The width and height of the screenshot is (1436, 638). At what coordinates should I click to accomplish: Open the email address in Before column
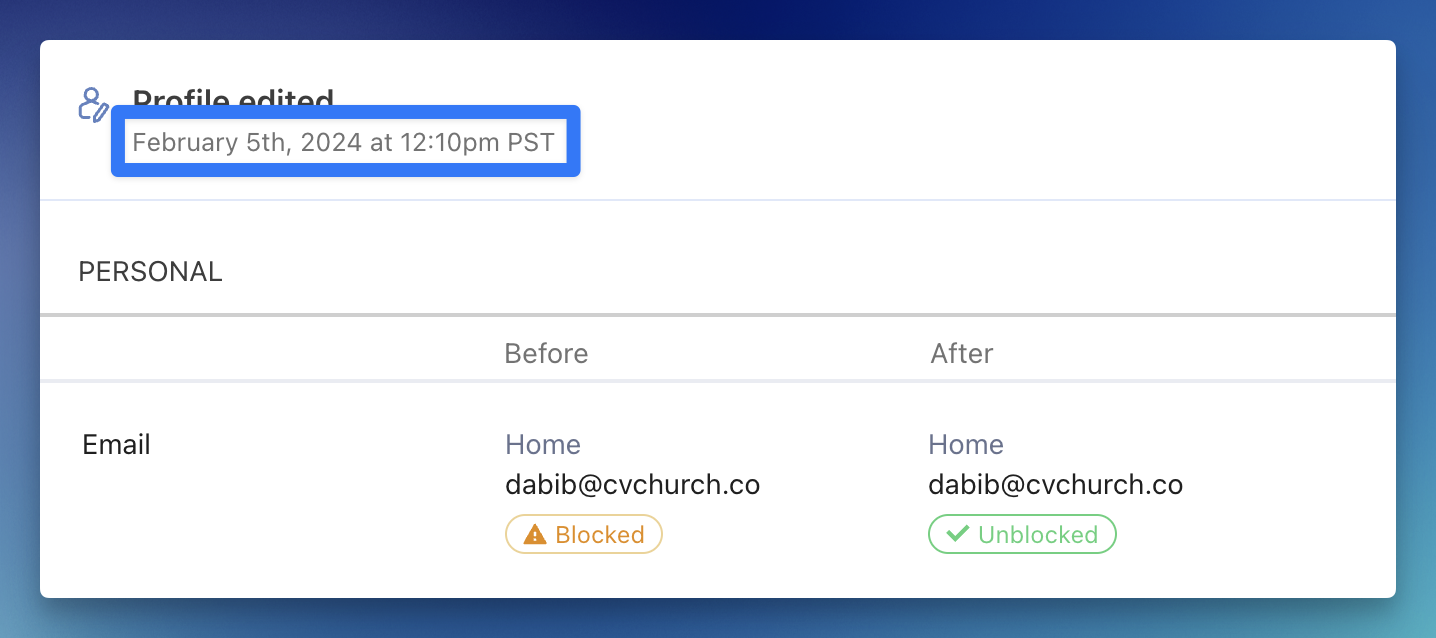(632, 486)
